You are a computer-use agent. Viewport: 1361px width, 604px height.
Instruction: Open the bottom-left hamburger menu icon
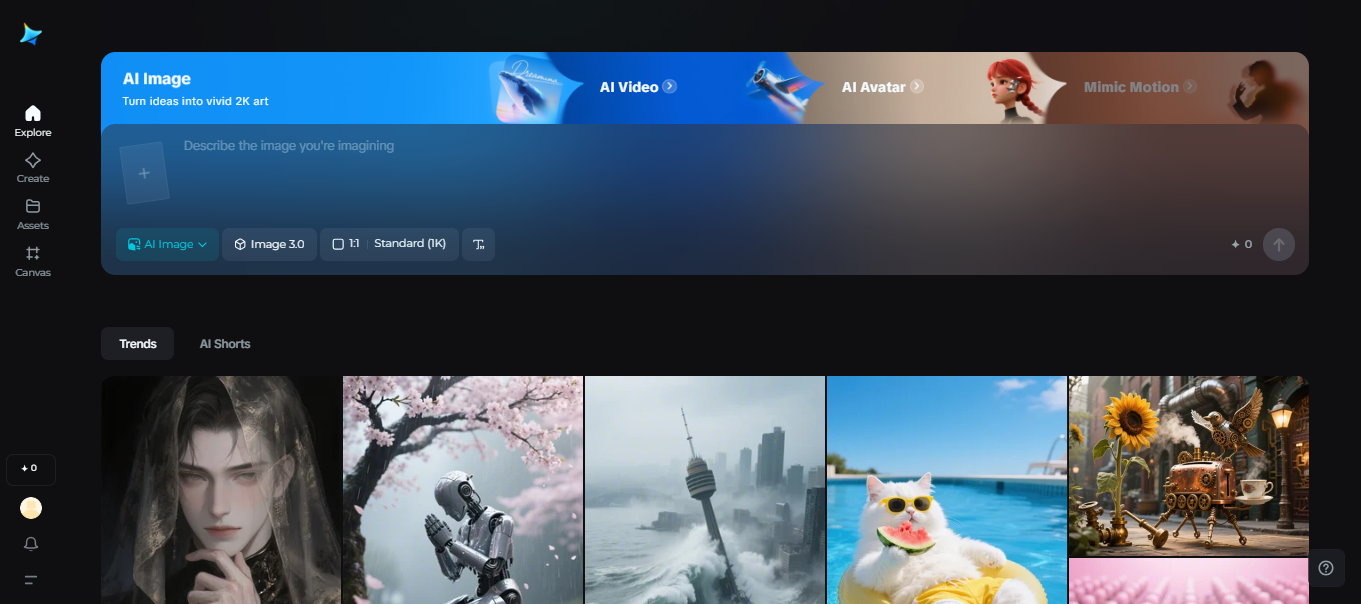pos(30,580)
